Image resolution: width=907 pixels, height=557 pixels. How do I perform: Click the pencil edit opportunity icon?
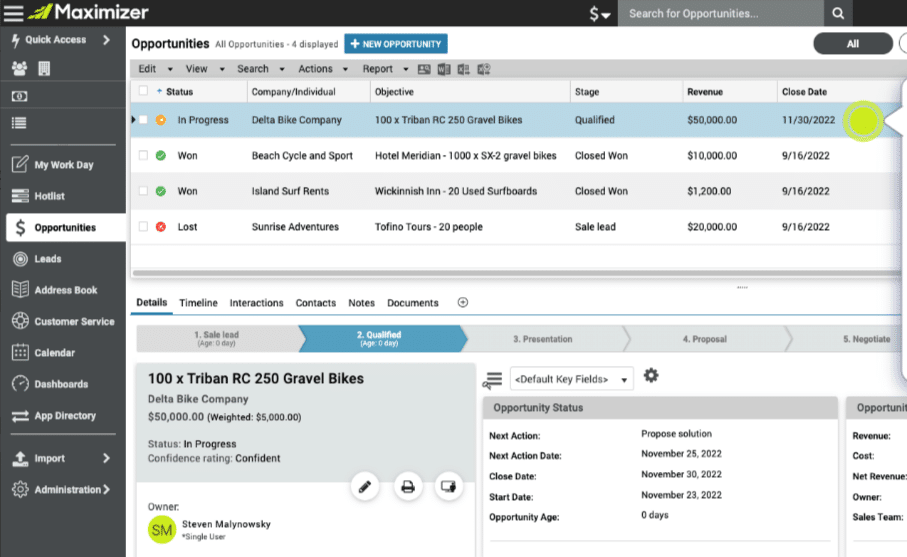tap(365, 486)
